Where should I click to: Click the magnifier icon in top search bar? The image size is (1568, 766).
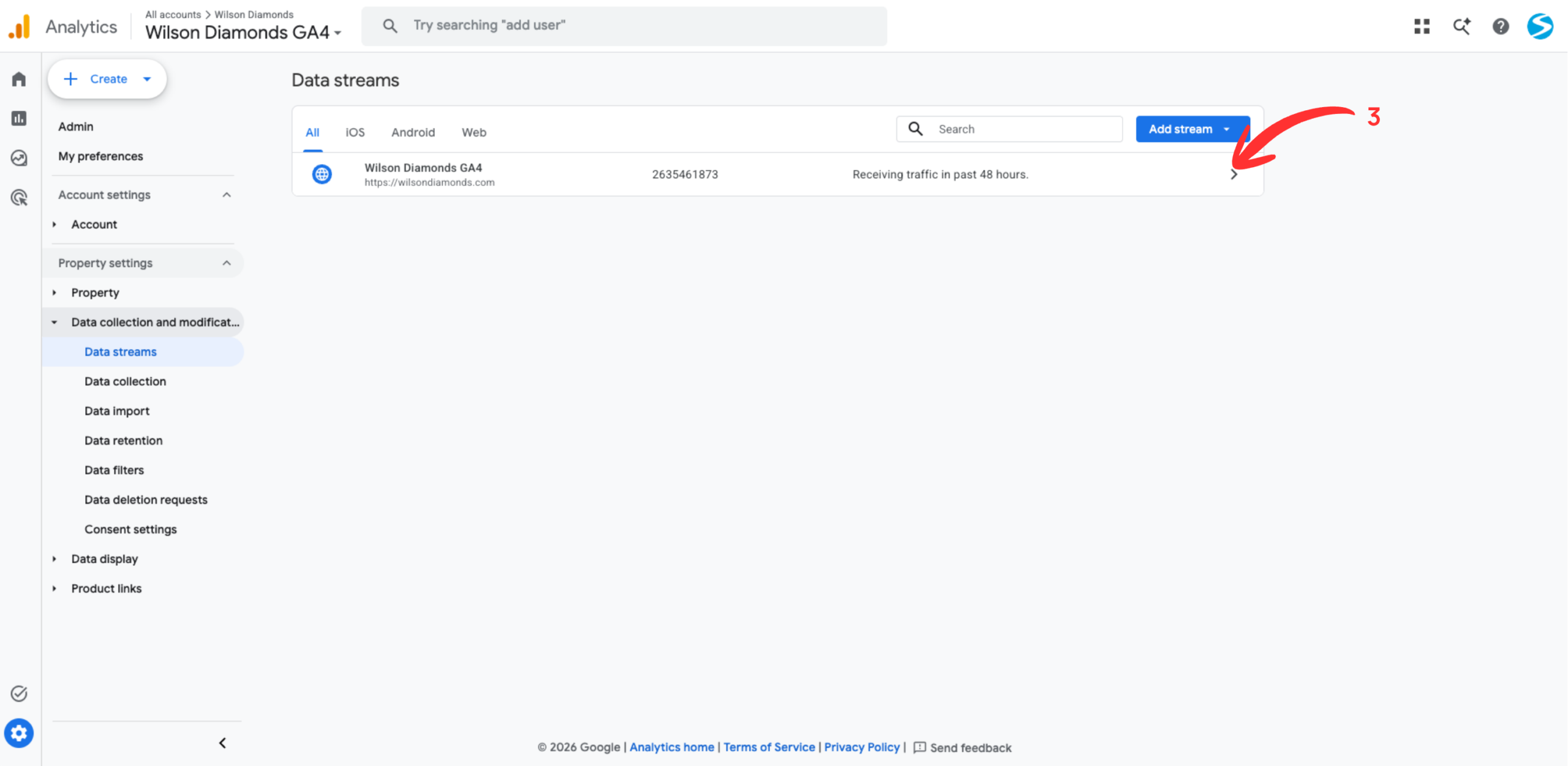(390, 26)
